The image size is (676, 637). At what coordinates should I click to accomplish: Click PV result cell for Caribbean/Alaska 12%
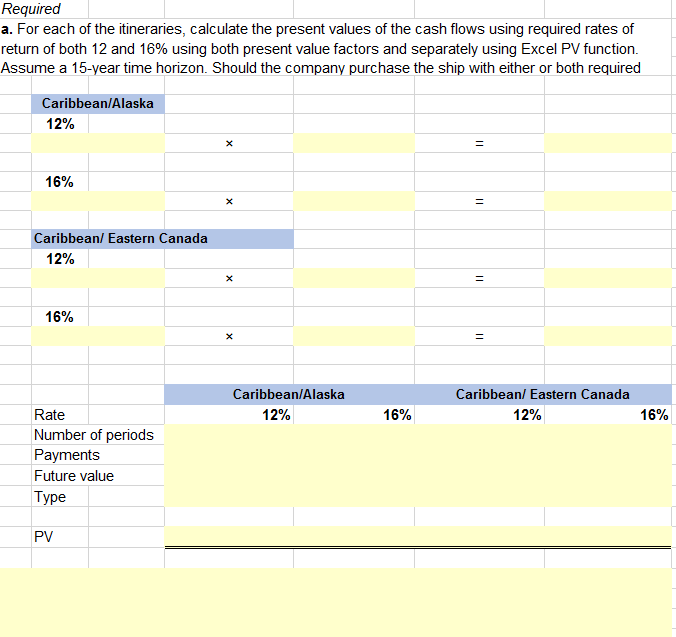coord(229,537)
